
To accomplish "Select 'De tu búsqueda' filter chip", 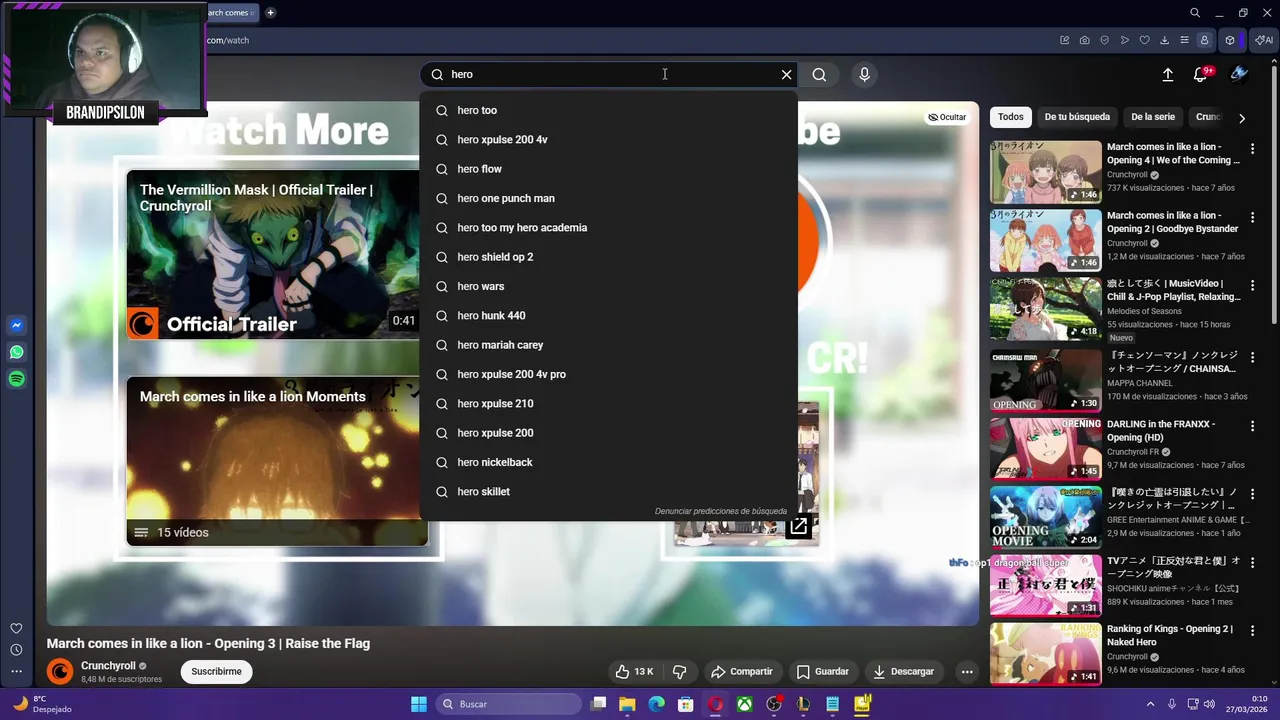I will pos(1077,117).
